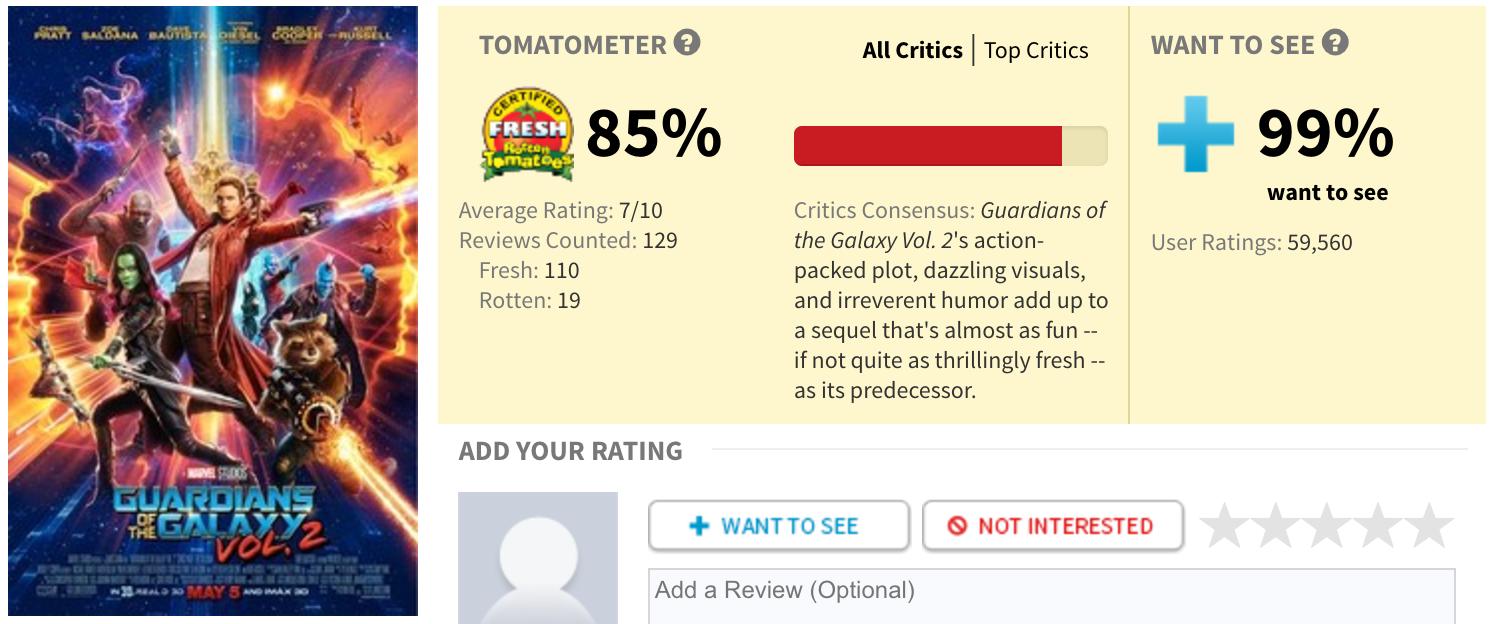
Task: Rate the movie two stars
Action: 1275,526
